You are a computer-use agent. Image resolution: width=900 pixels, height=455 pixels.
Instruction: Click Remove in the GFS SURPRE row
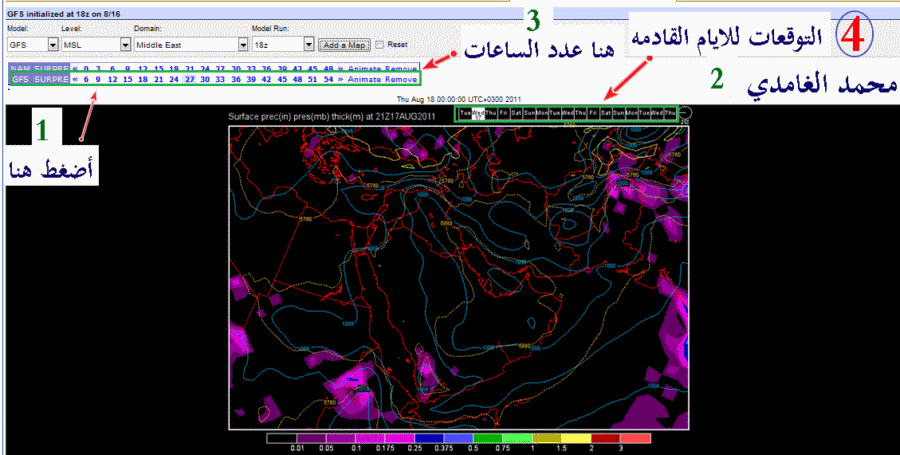pos(401,79)
